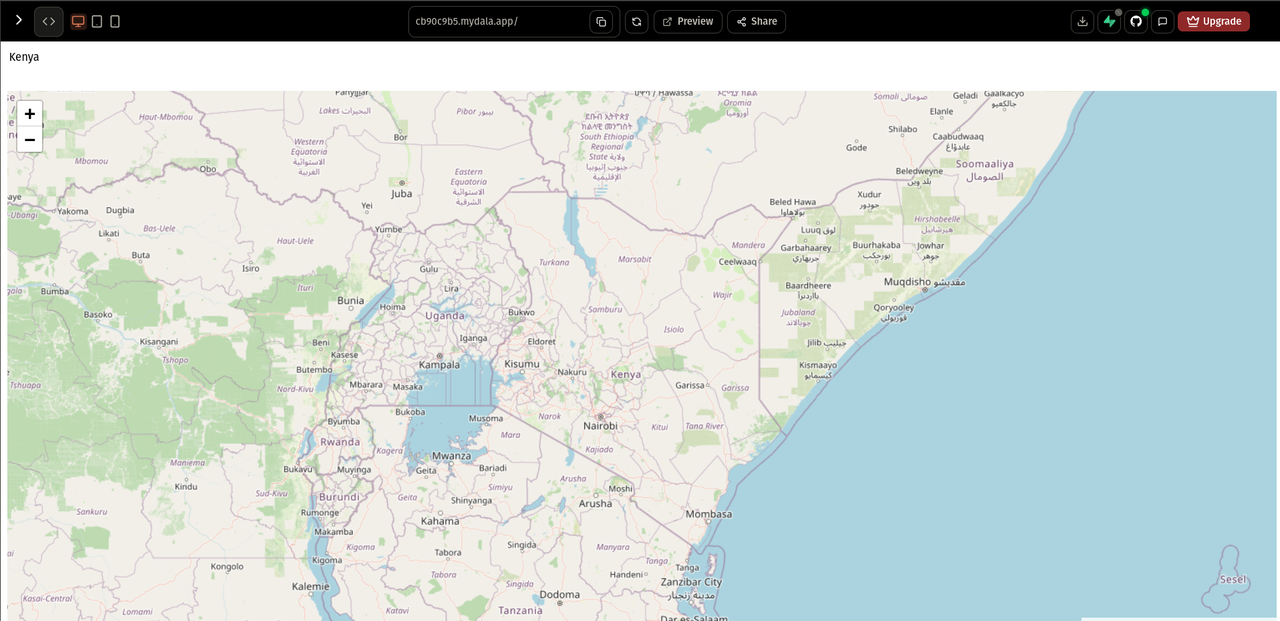Viewport: 1280px width, 621px height.
Task: Click the Musoma label on map
Action: [486, 418]
